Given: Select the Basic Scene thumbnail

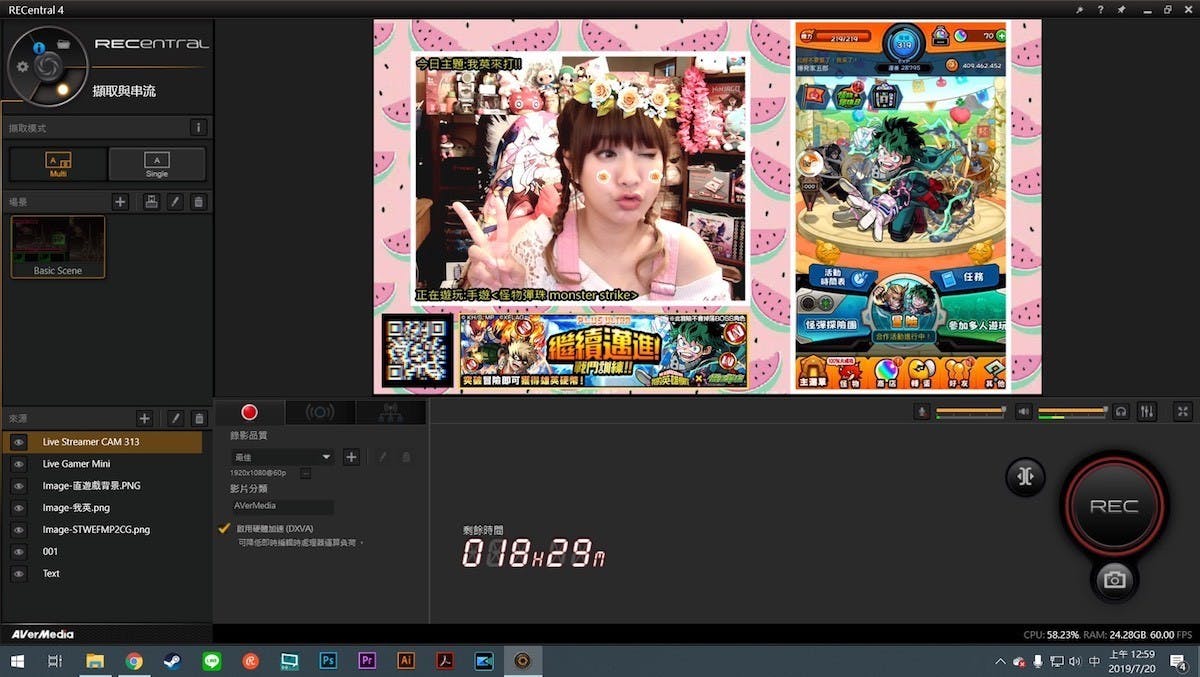Looking at the screenshot, I should [58, 246].
